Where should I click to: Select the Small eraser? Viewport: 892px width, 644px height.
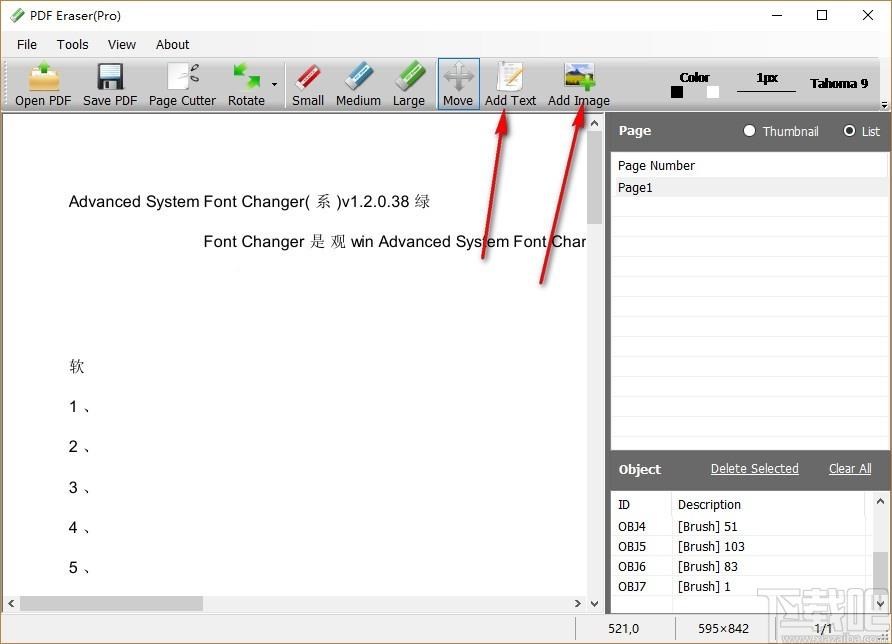pyautogui.click(x=308, y=85)
